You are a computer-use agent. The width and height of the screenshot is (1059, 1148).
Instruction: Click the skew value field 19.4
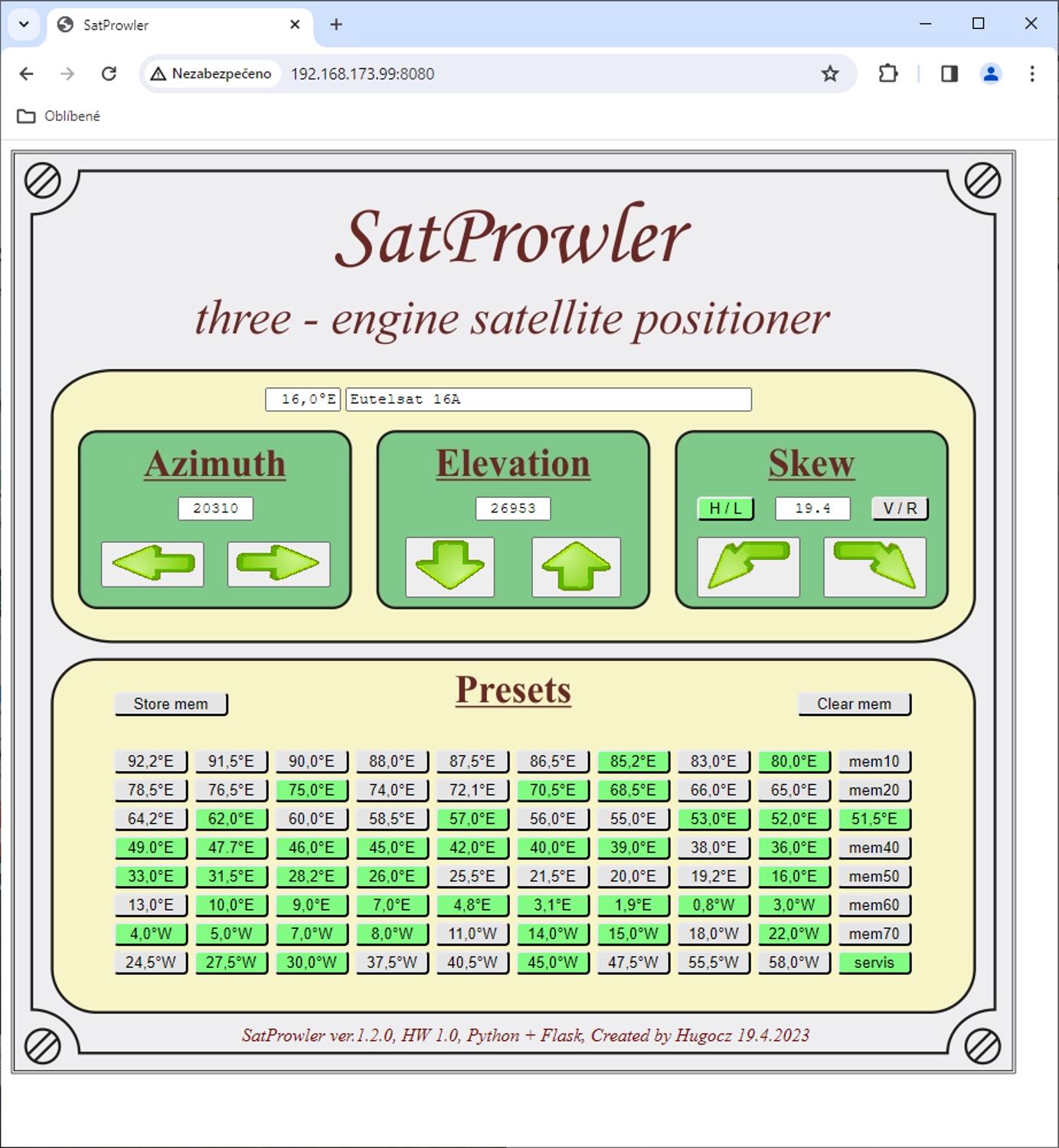[812, 509]
